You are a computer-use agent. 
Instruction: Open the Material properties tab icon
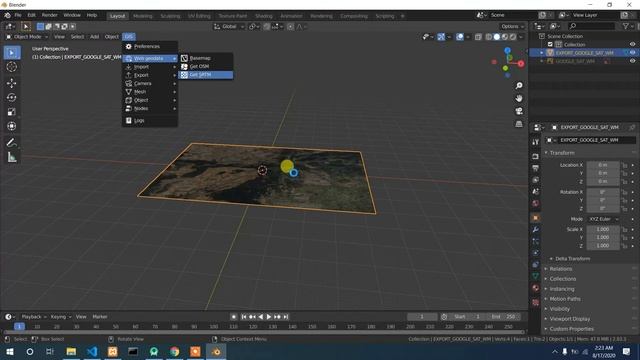(536, 288)
